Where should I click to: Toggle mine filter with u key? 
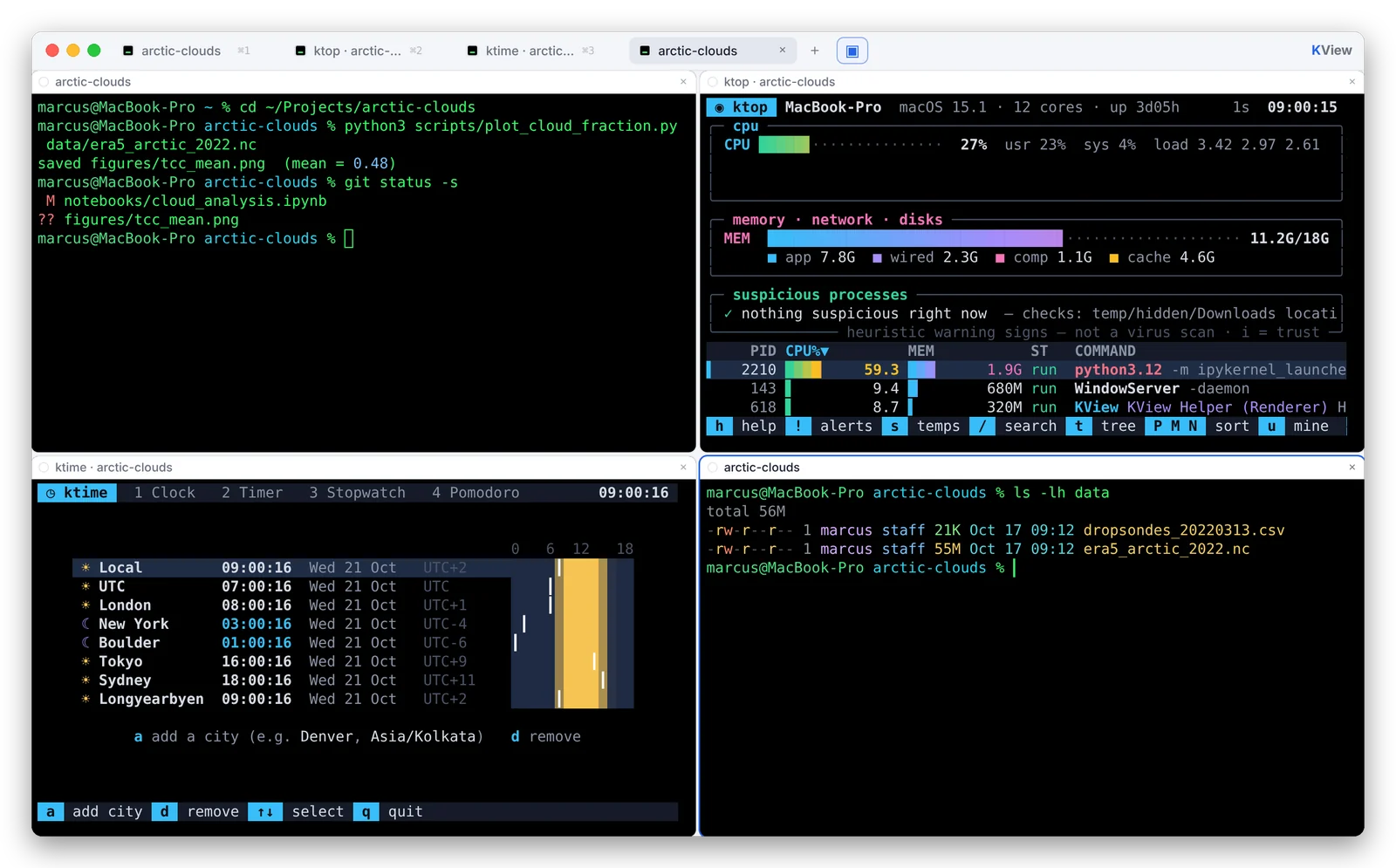click(1271, 426)
